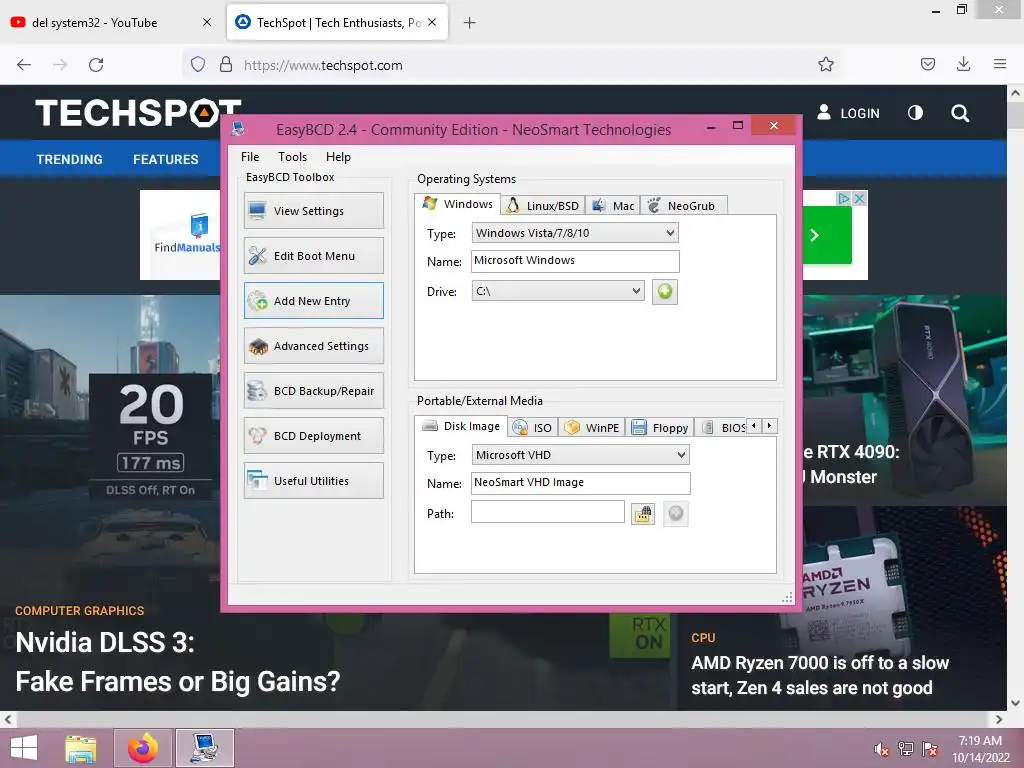Viewport: 1024px width, 768px height.
Task: Open the Tools menu in EasyBCD
Action: coord(292,157)
